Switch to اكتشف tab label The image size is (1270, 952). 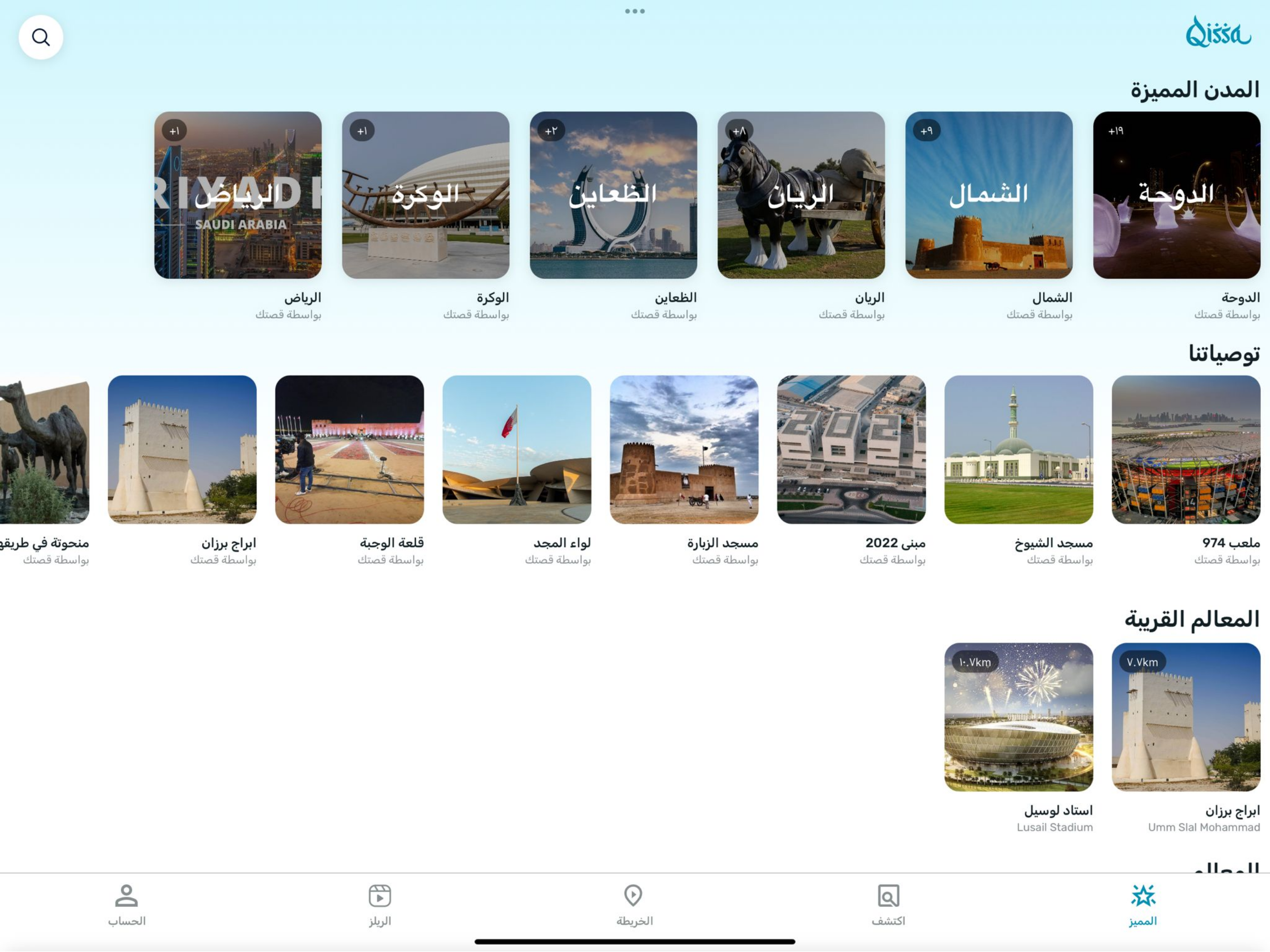point(888,922)
